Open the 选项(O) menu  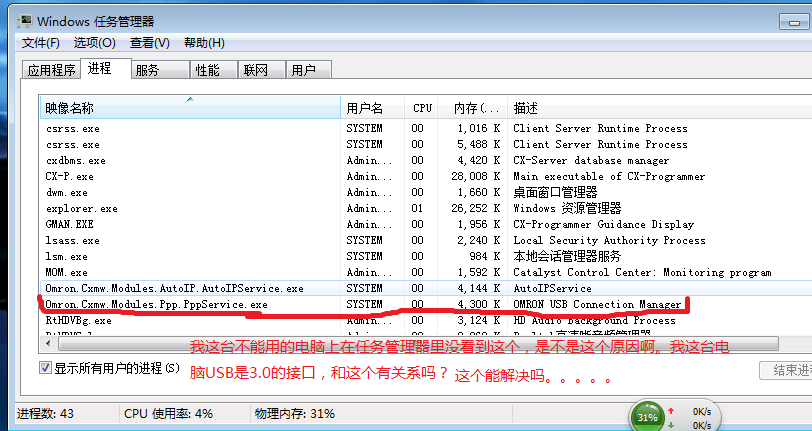click(94, 43)
